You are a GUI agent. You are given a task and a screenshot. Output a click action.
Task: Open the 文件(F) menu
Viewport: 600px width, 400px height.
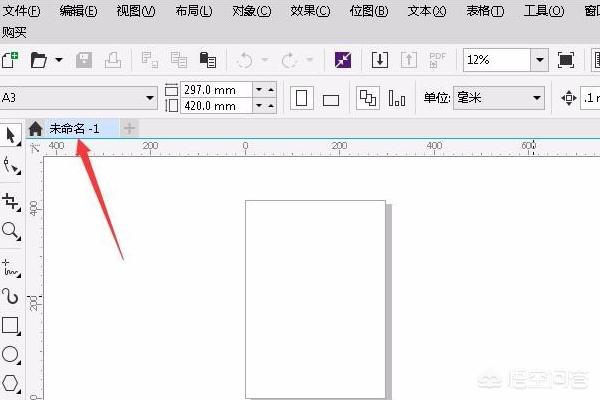coord(22,11)
